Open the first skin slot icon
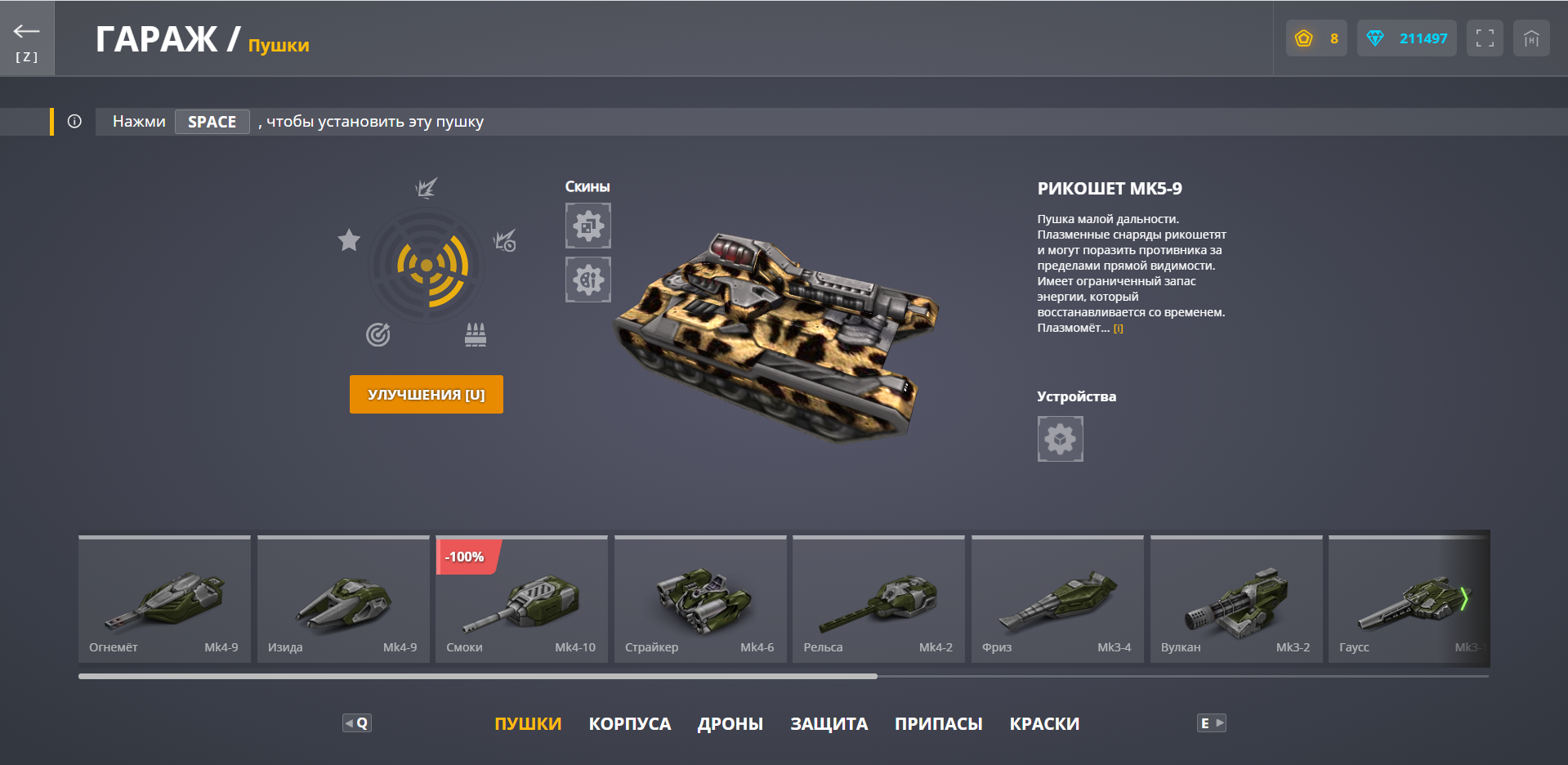 [588, 226]
